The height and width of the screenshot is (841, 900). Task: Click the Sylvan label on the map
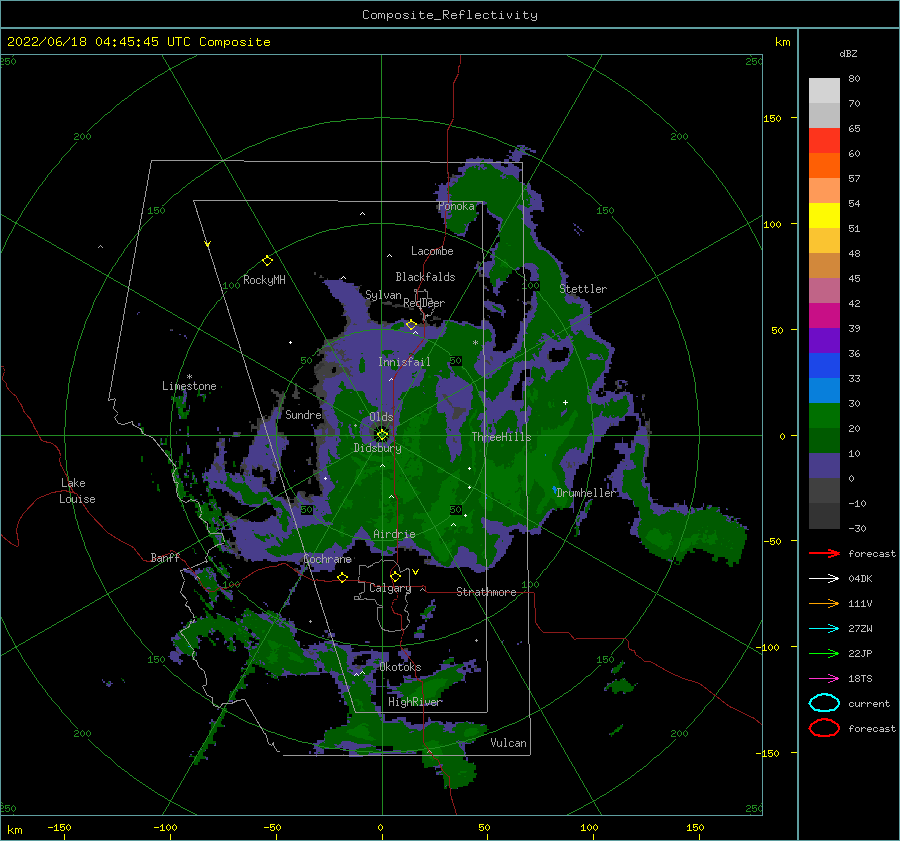[x=383, y=295]
